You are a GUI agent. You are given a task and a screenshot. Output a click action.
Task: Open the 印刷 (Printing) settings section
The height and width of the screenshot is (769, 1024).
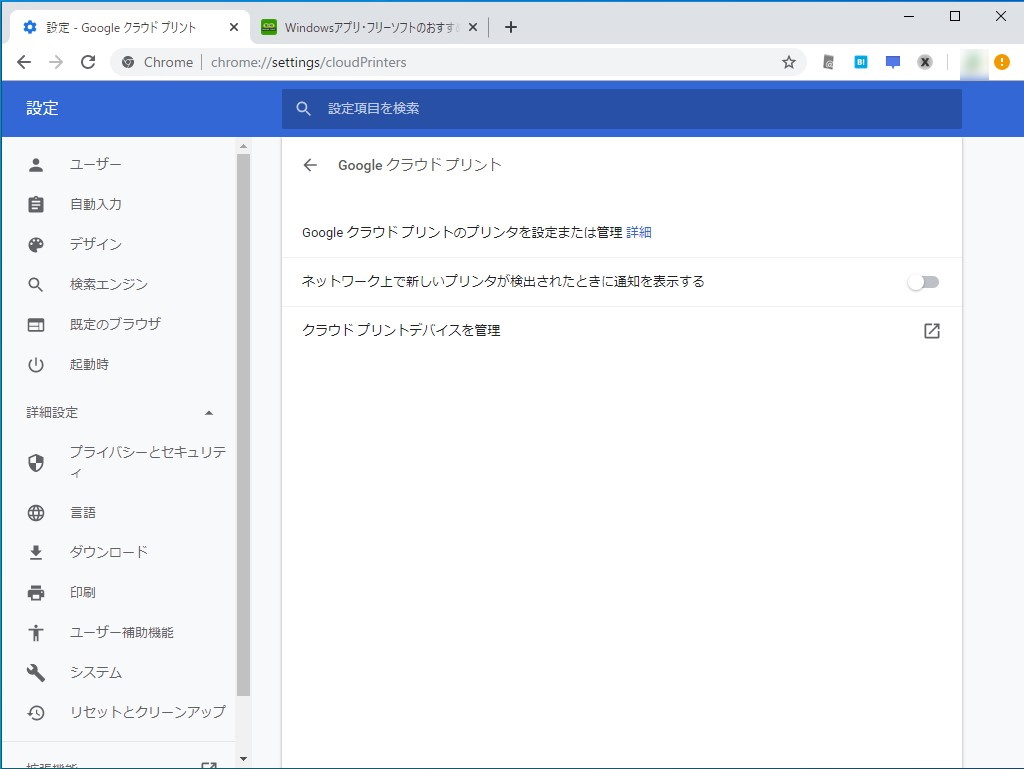tap(84, 592)
